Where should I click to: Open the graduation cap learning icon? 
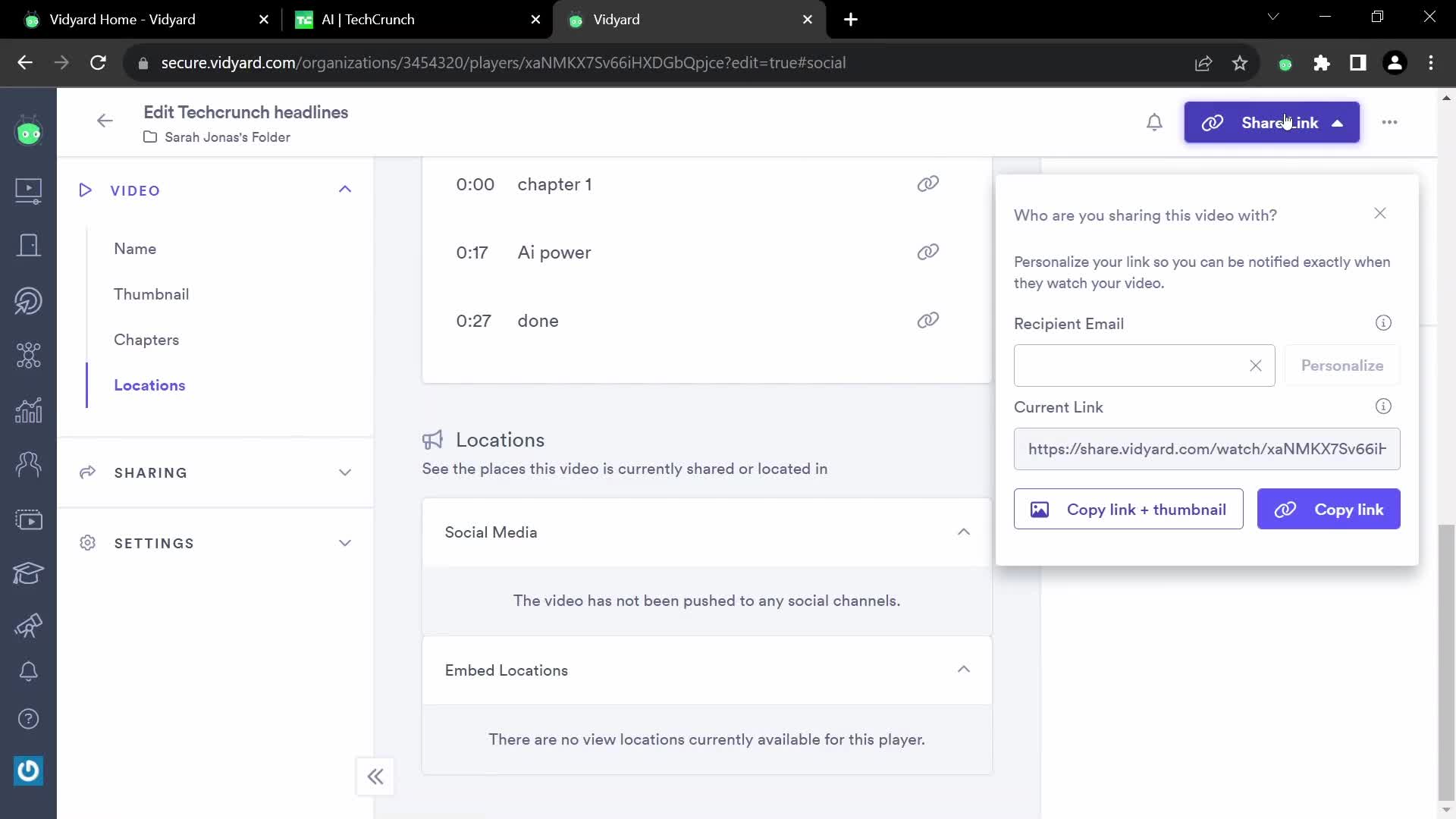coord(28,573)
